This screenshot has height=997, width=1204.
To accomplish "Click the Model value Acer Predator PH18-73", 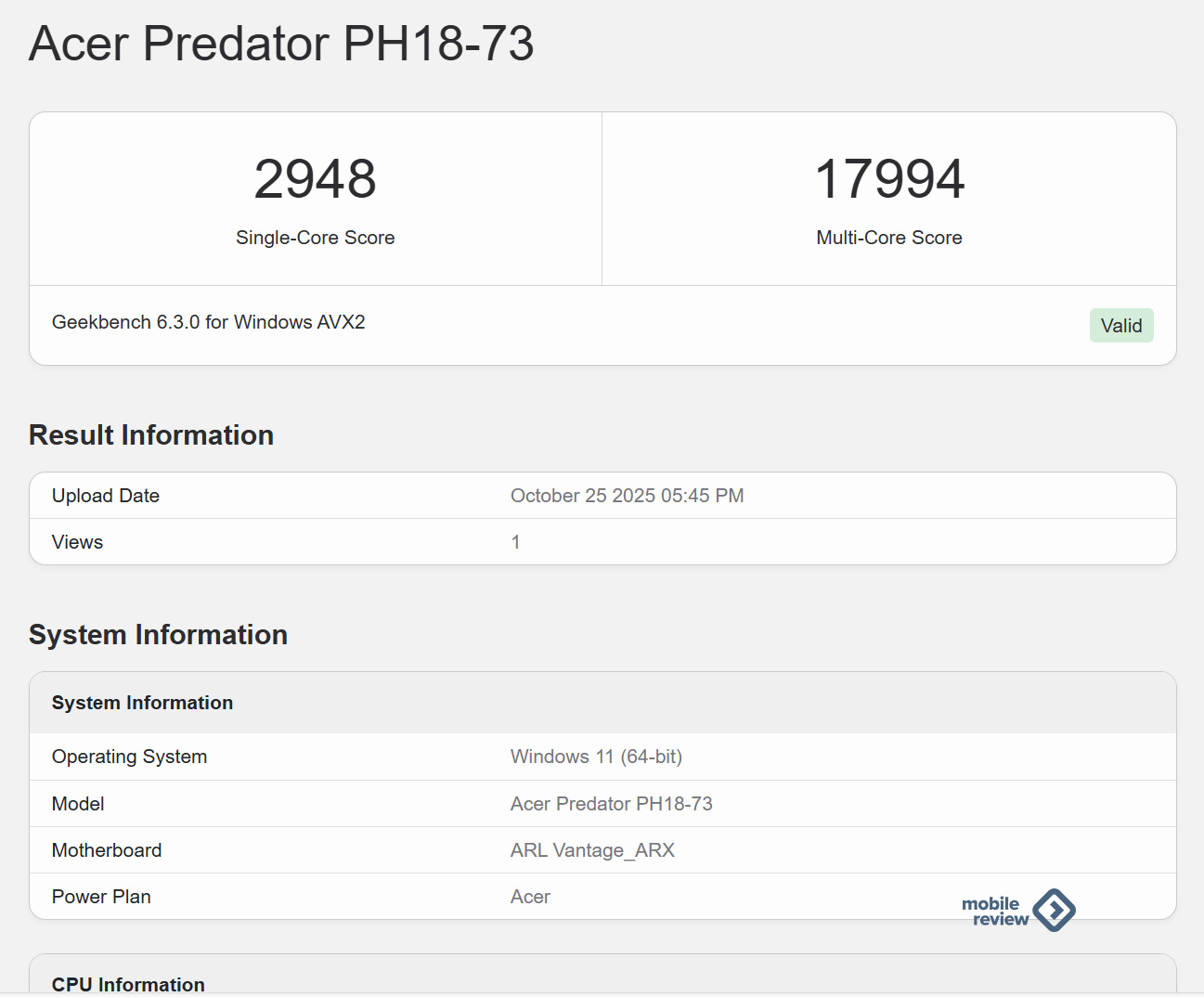I will pos(611,804).
